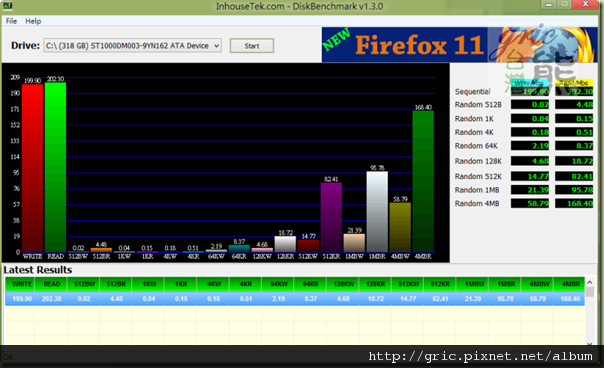Click the Start benchmark button

coord(252,46)
